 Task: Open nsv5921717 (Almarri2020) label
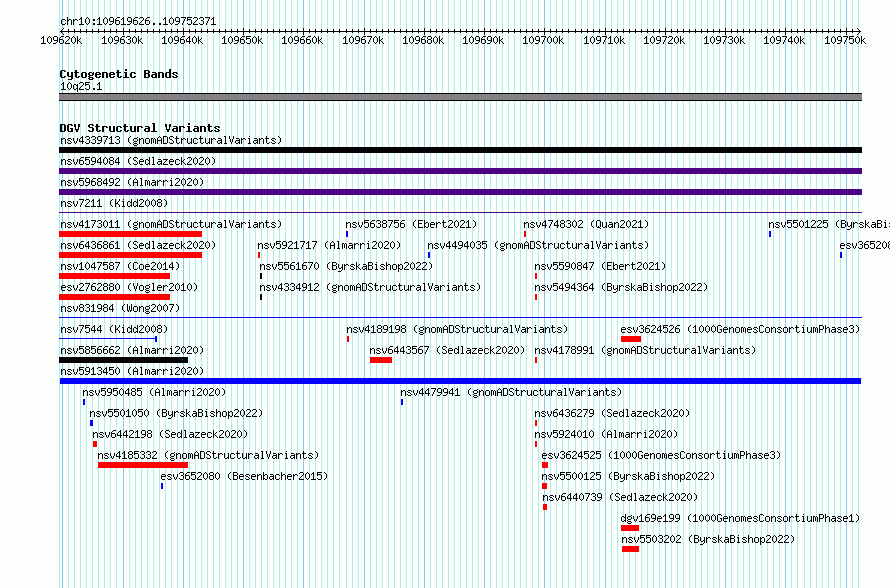(x=329, y=245)
